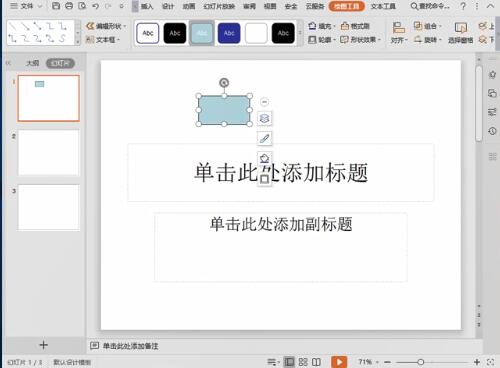500x368 pixels.
Task: Open the 动画 Animation tab
Action: (x=189, y=6)
